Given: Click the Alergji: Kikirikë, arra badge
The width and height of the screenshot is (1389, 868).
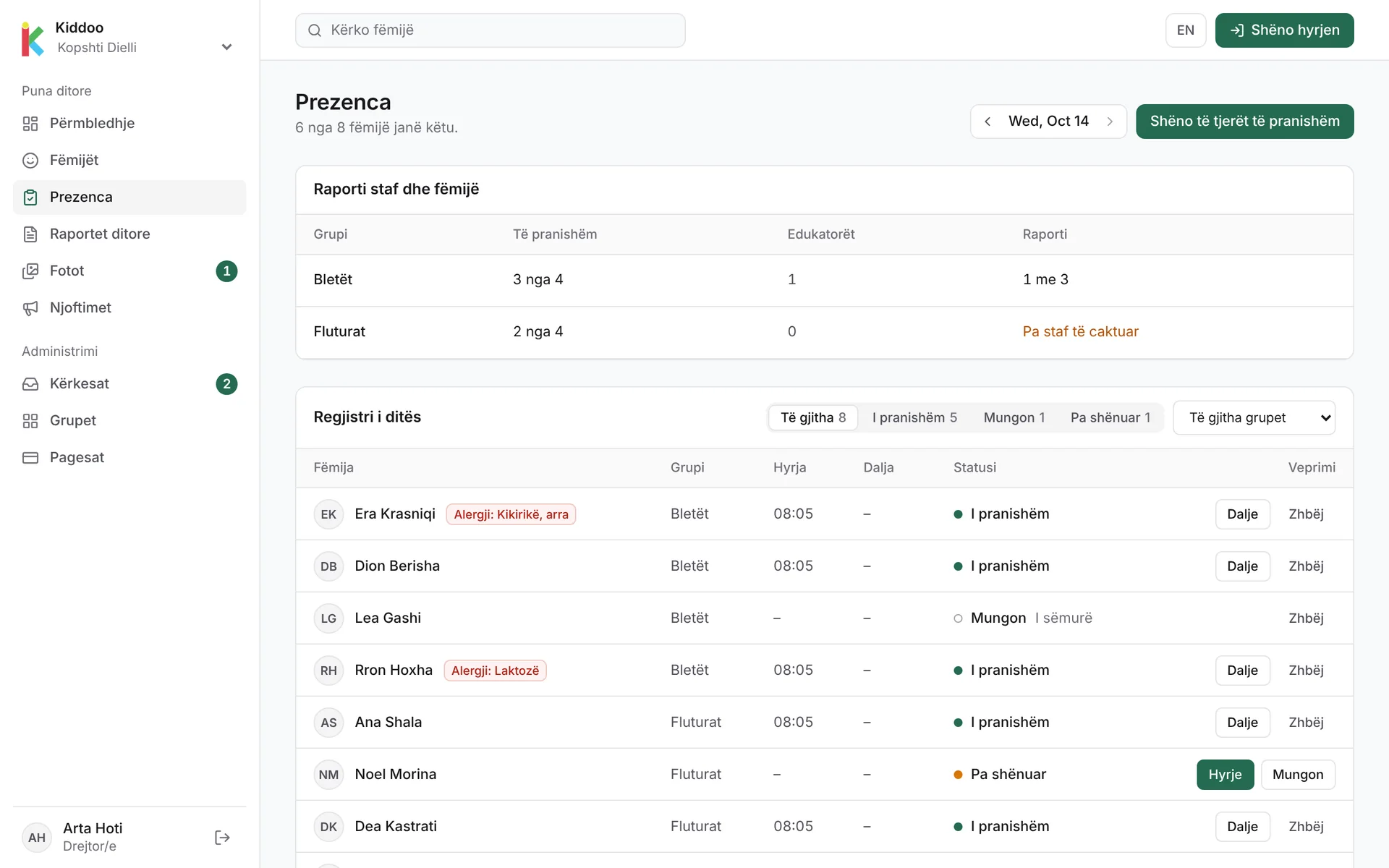Looking at the screenshot, I should [511, 514].
